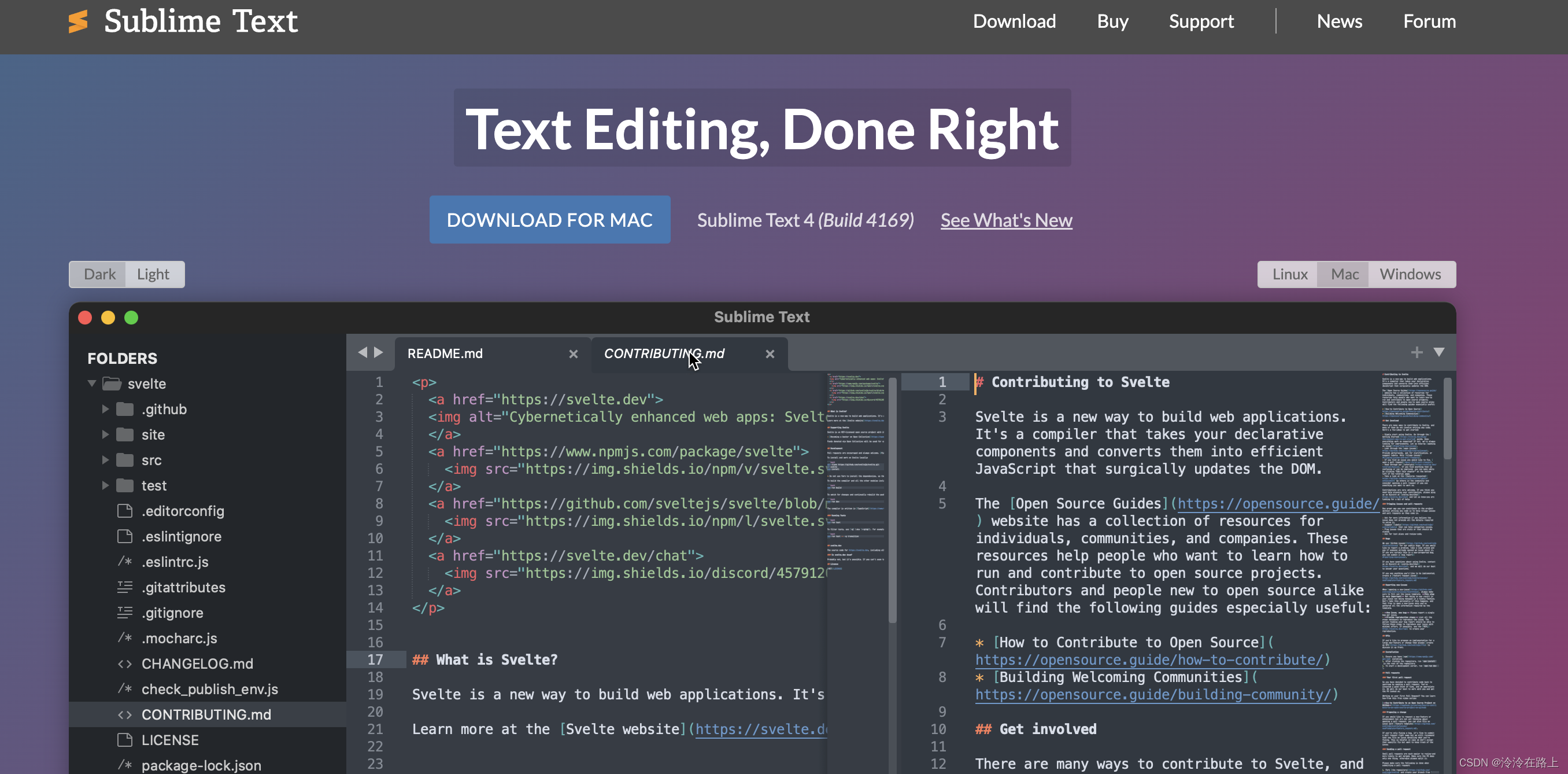This screenshot has width=1568, height=774.
Task: Click the .mocharc.js code file icon
Action: tap(125, 637)
